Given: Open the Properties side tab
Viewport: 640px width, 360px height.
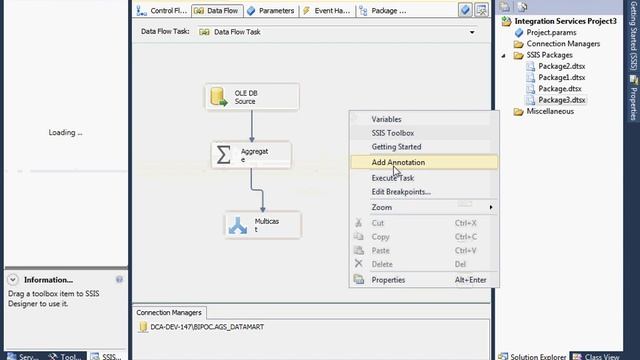Looking at the screenshot, I should click(633, 99).
